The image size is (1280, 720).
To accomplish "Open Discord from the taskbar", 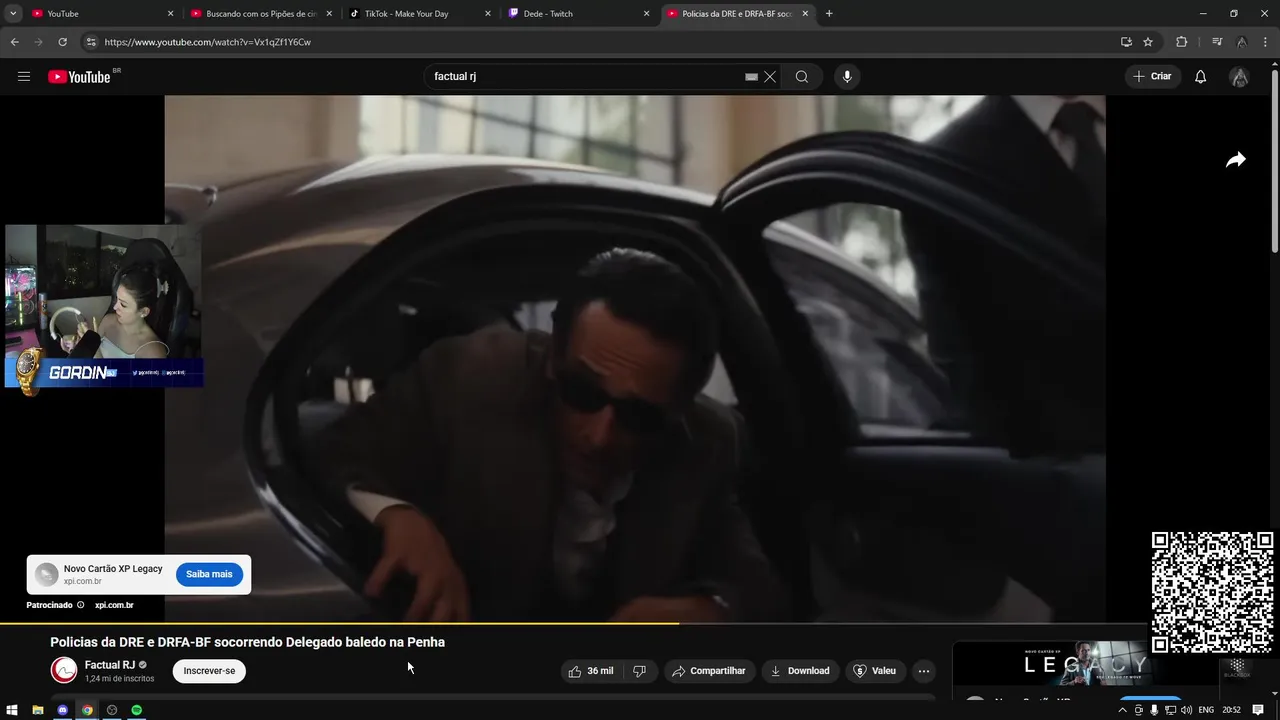I will (x=62, y=710).
